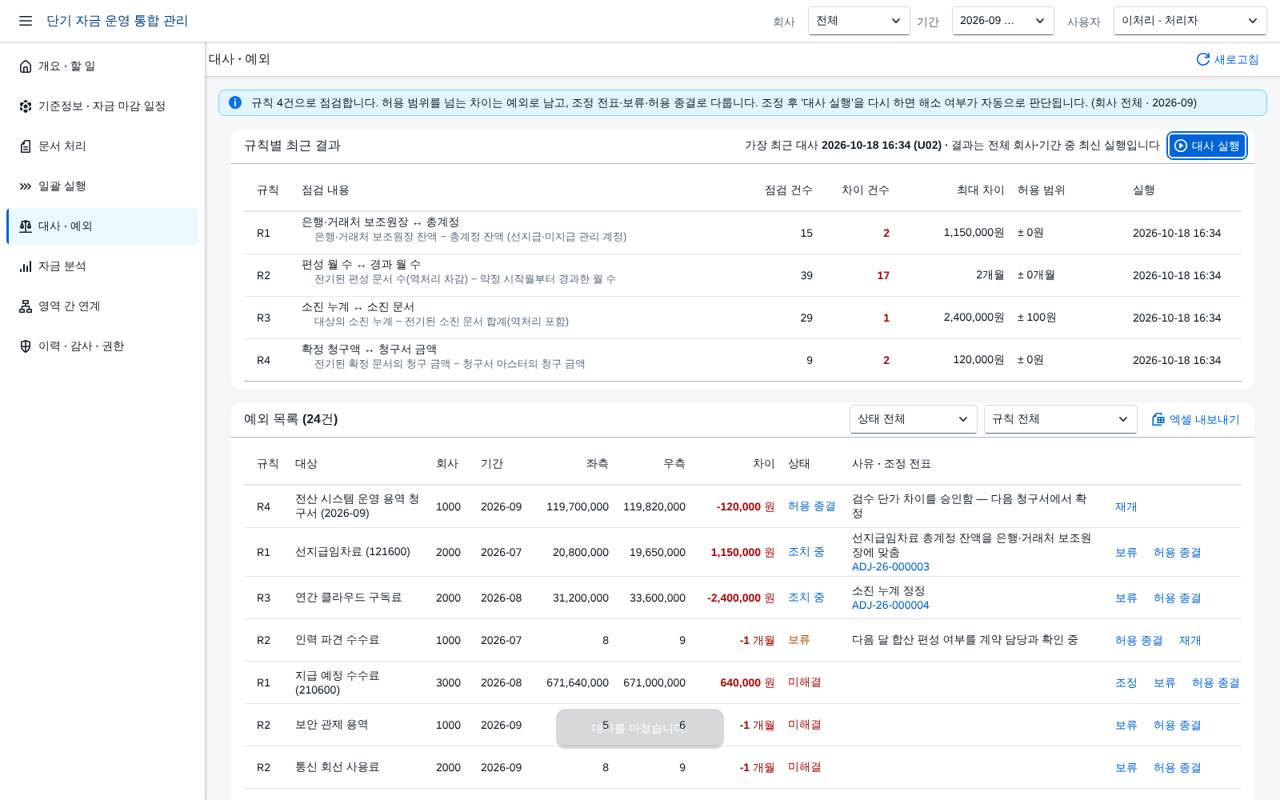Open the 회사 dropdown showing 전체
Screen dimensions: 1280x800
pos(859,21)
